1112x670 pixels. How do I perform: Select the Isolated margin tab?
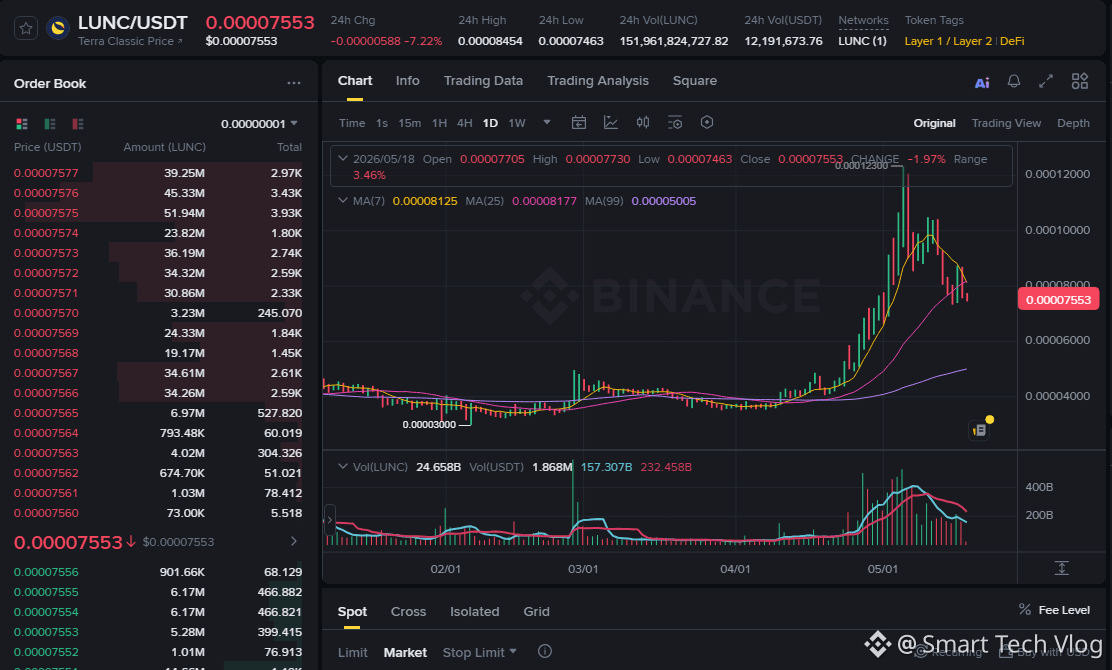pyautogui.click(x=474, y=612)
